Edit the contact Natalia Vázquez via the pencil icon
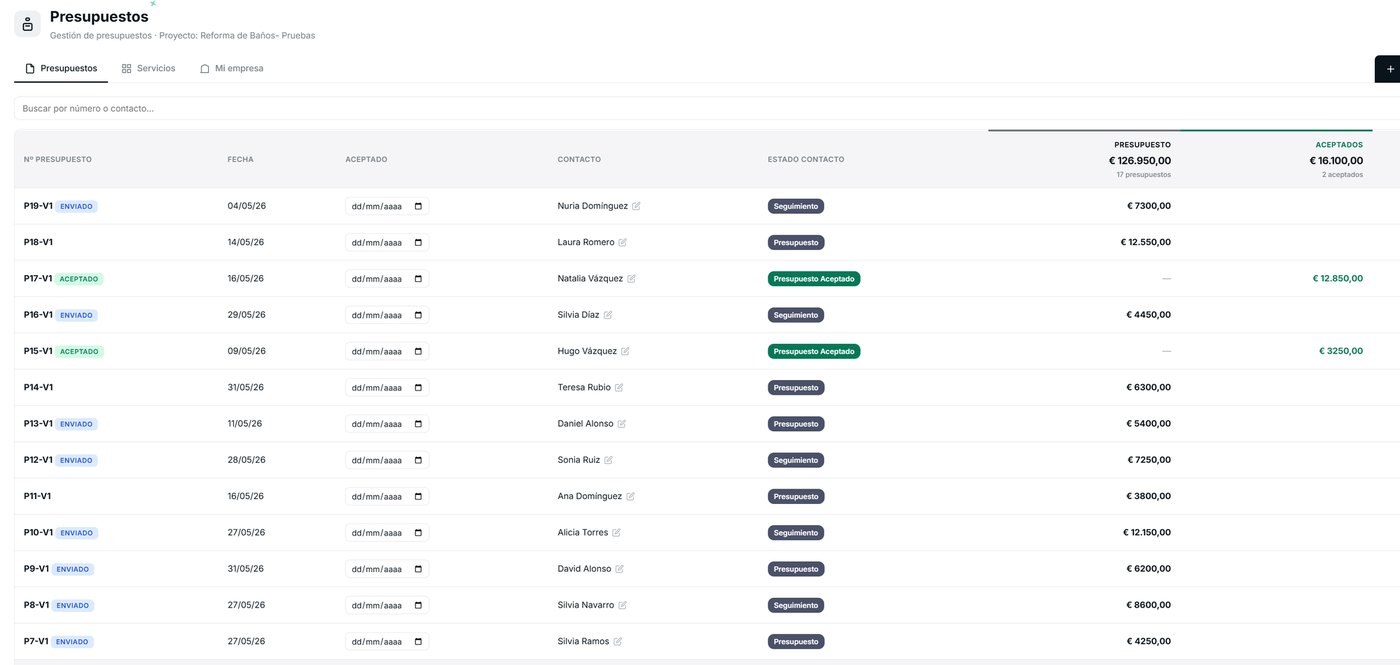The image size is (1400, 665). coord(631,279)
